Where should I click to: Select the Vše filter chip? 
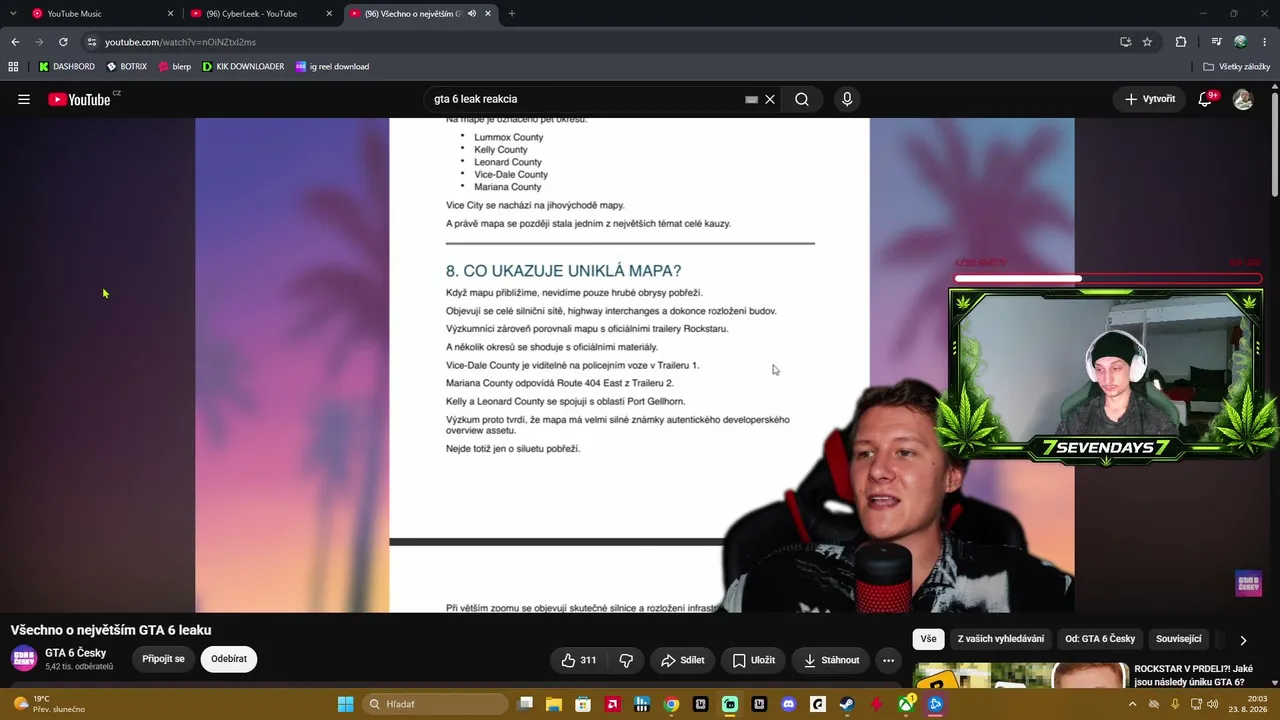tap(928, 639)
